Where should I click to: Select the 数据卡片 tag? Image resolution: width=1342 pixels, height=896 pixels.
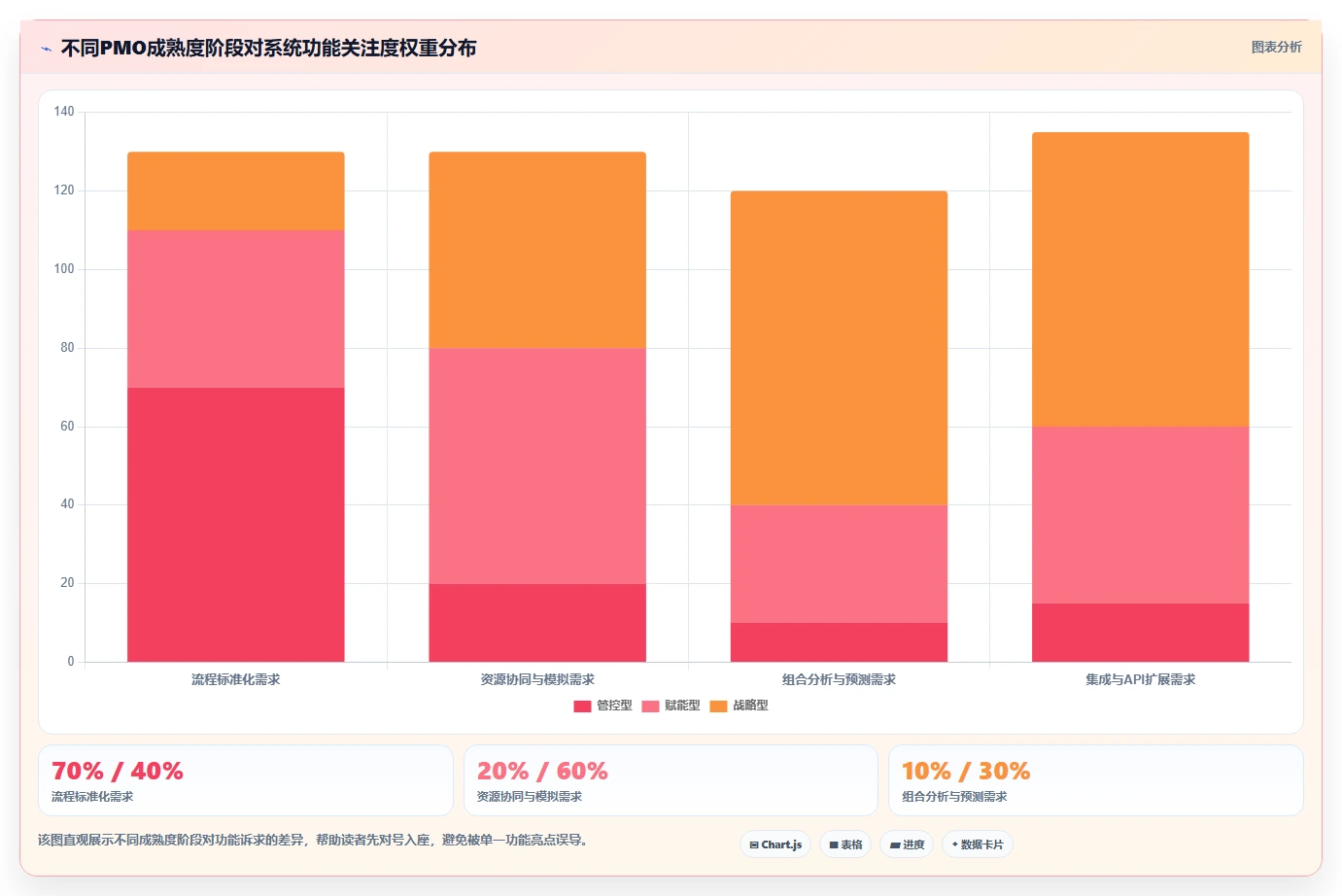(978, 844)
